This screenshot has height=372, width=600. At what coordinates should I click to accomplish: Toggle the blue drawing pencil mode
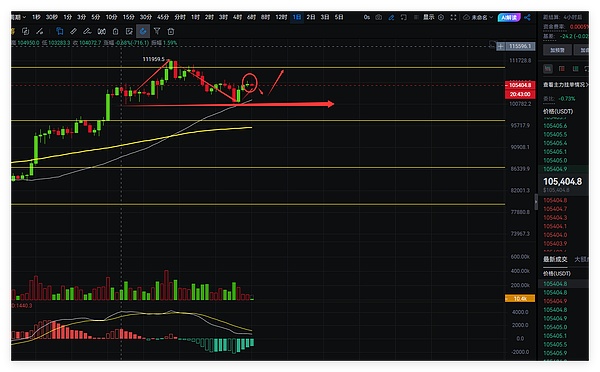(x=391, y=17)
